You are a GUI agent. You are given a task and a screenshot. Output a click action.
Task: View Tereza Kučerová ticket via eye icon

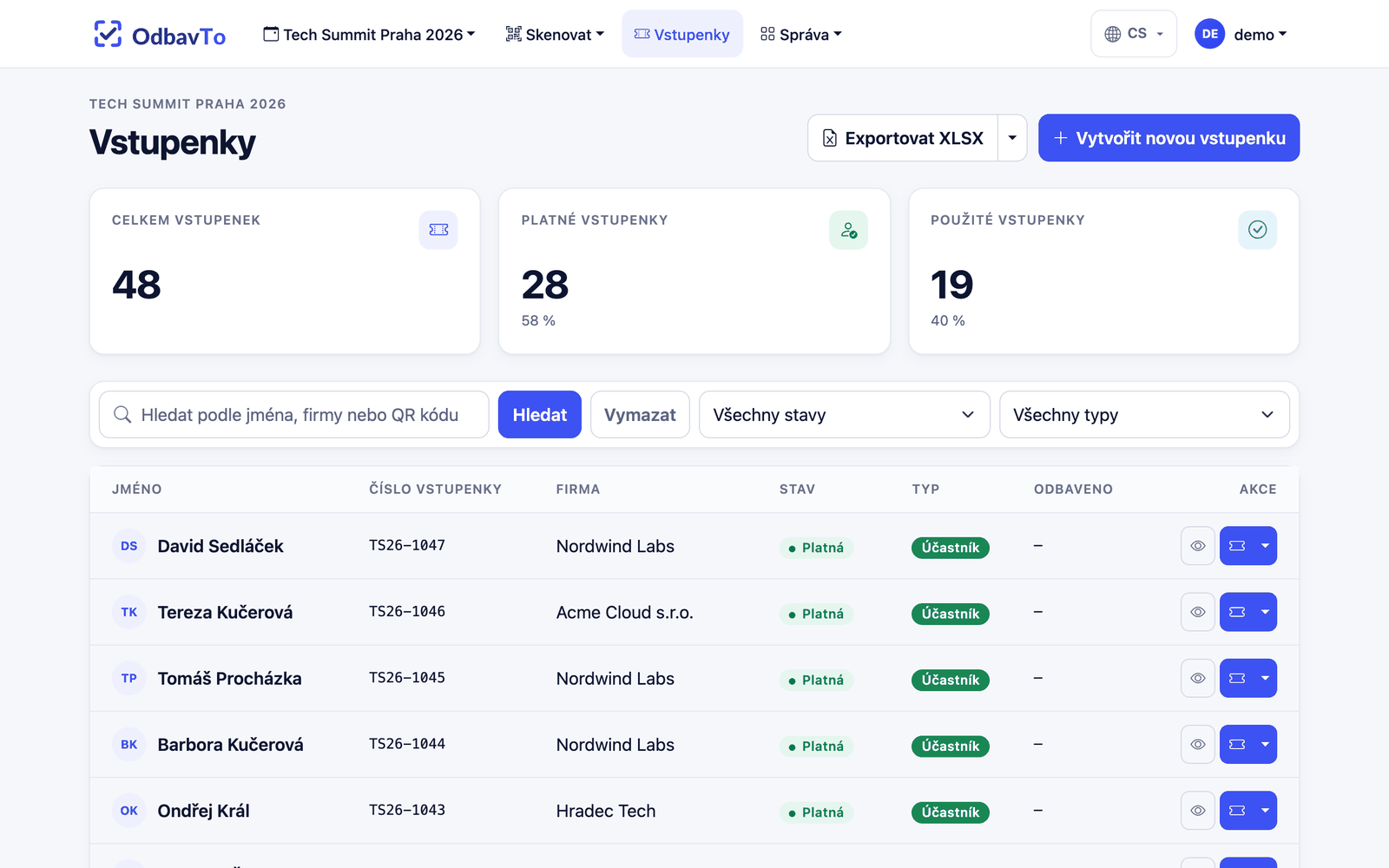[1198, 612]
